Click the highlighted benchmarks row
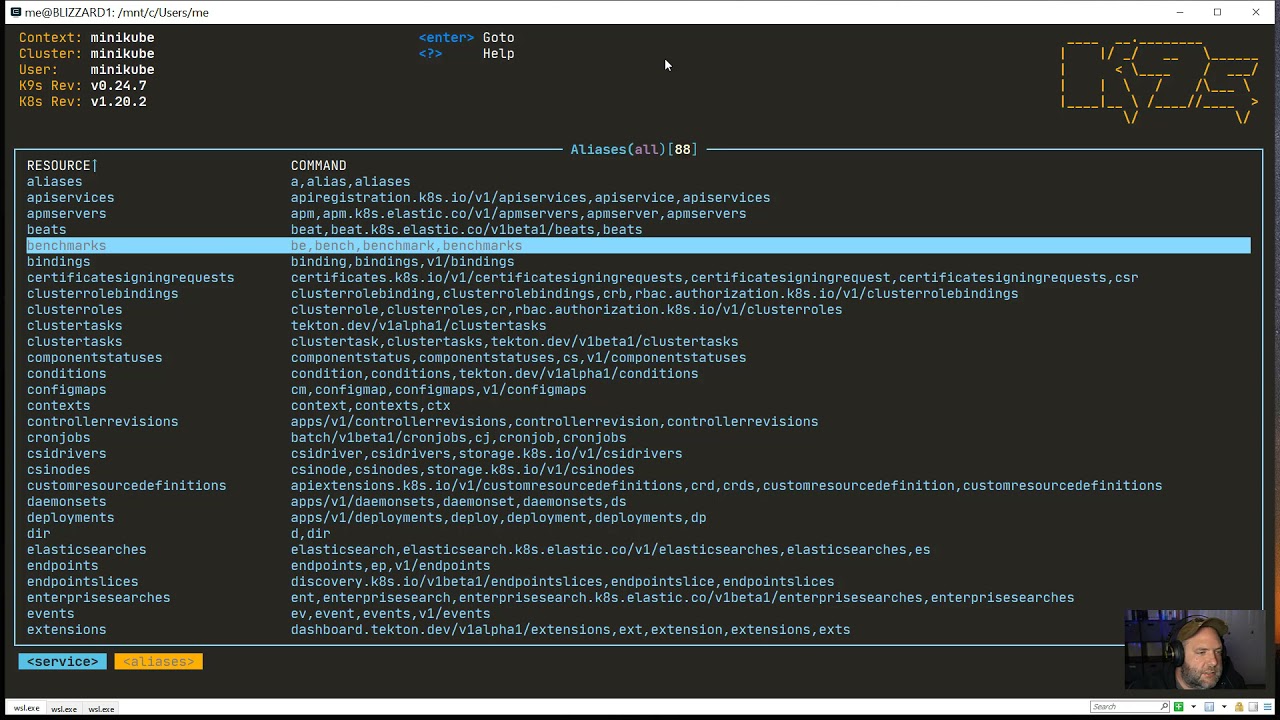 (638, 245)
